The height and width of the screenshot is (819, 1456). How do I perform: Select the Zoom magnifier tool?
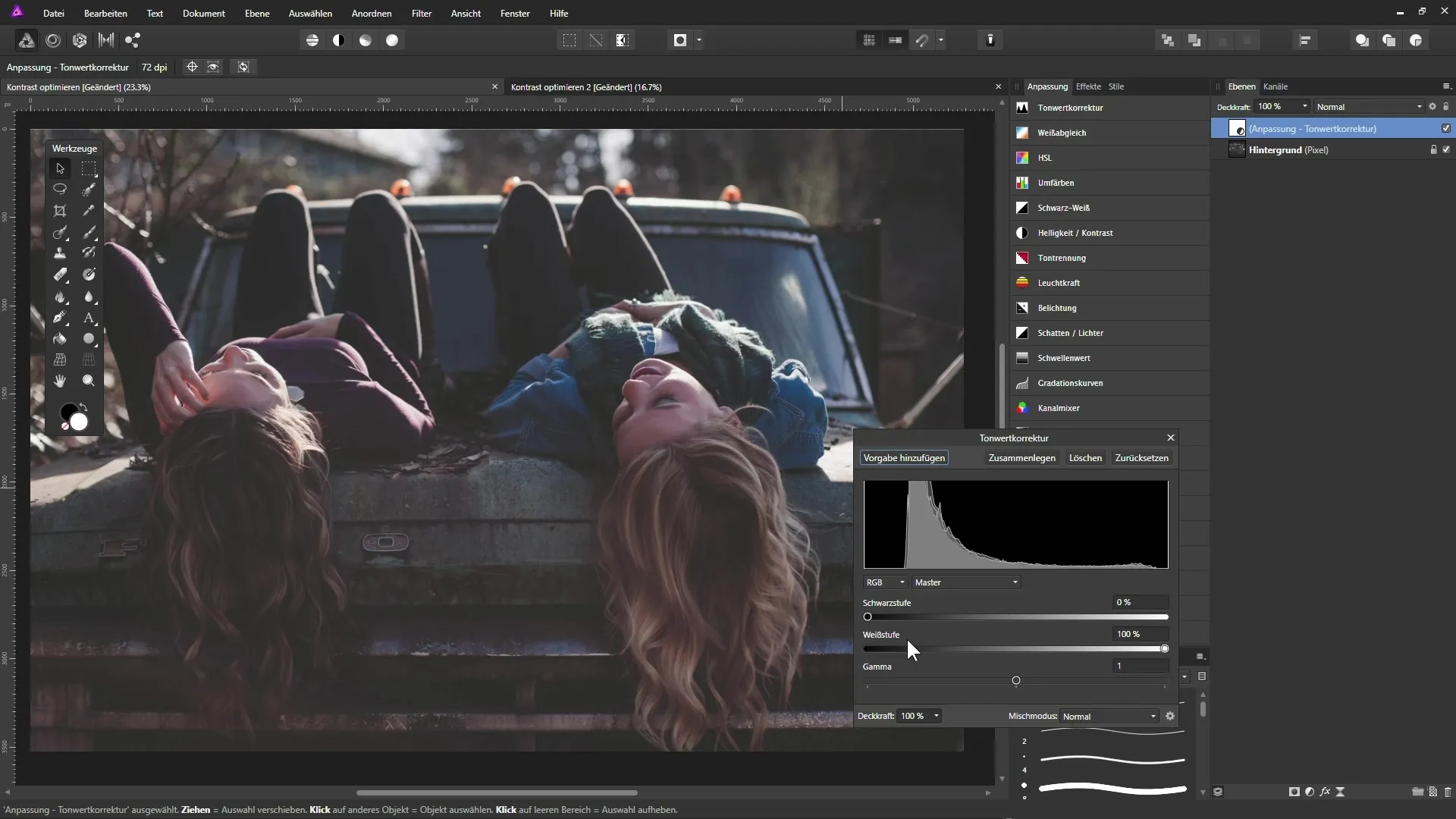coord(89,381)
